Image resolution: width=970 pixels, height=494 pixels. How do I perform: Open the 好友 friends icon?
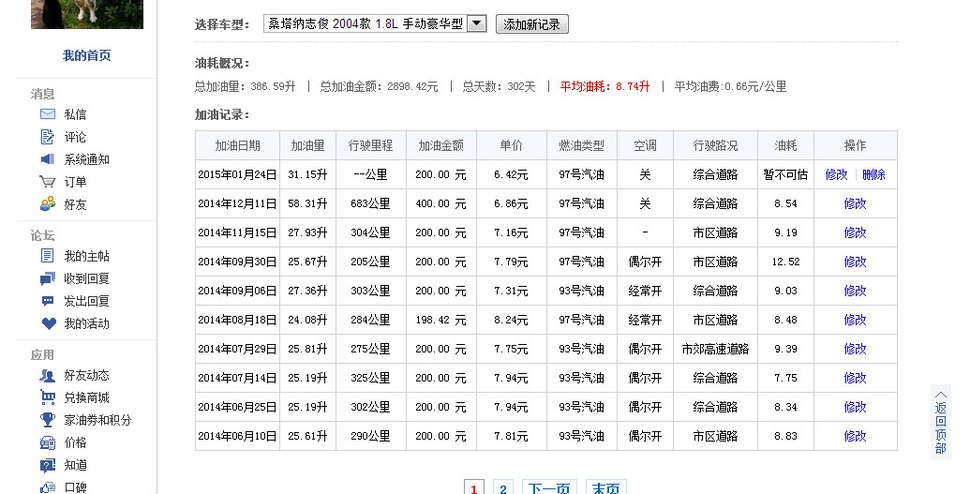(x=47, y=204)
